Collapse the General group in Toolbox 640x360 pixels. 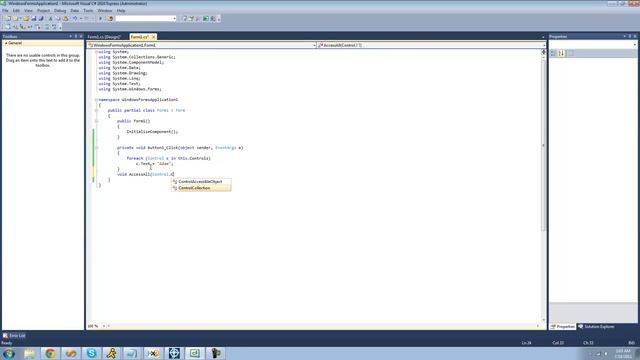[x=6, y=43]
